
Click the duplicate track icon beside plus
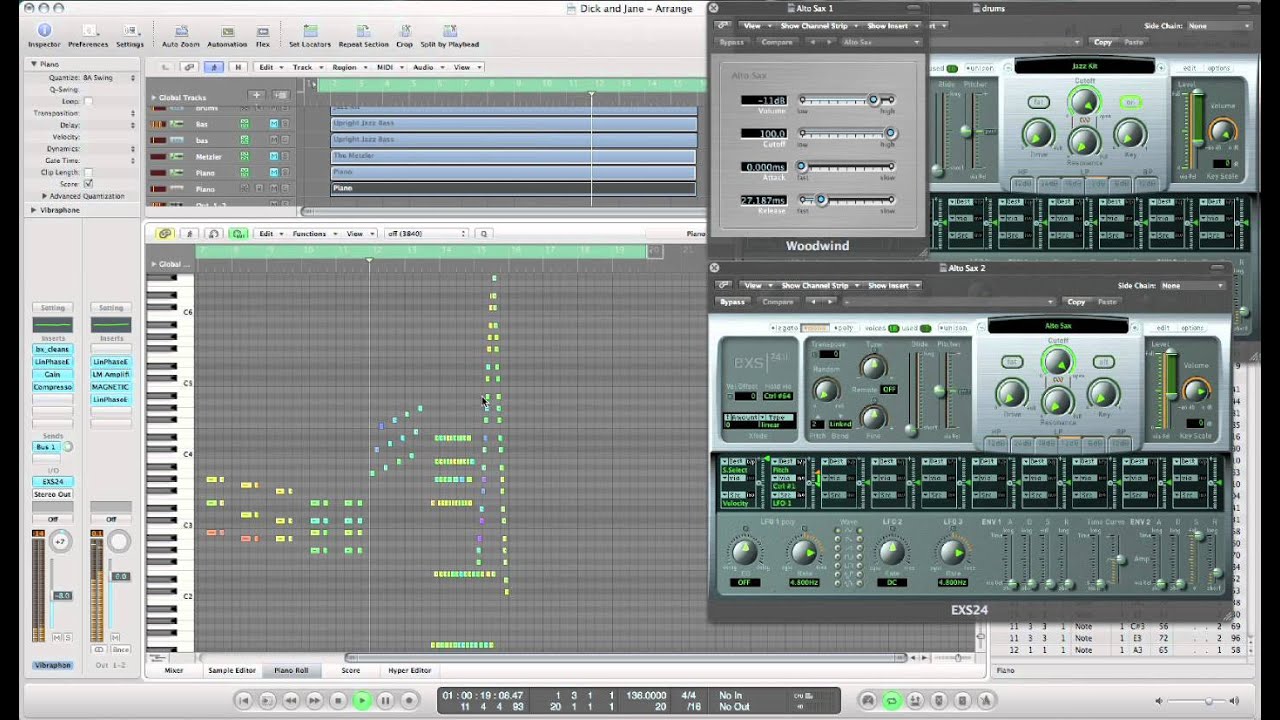click(281, 96)
